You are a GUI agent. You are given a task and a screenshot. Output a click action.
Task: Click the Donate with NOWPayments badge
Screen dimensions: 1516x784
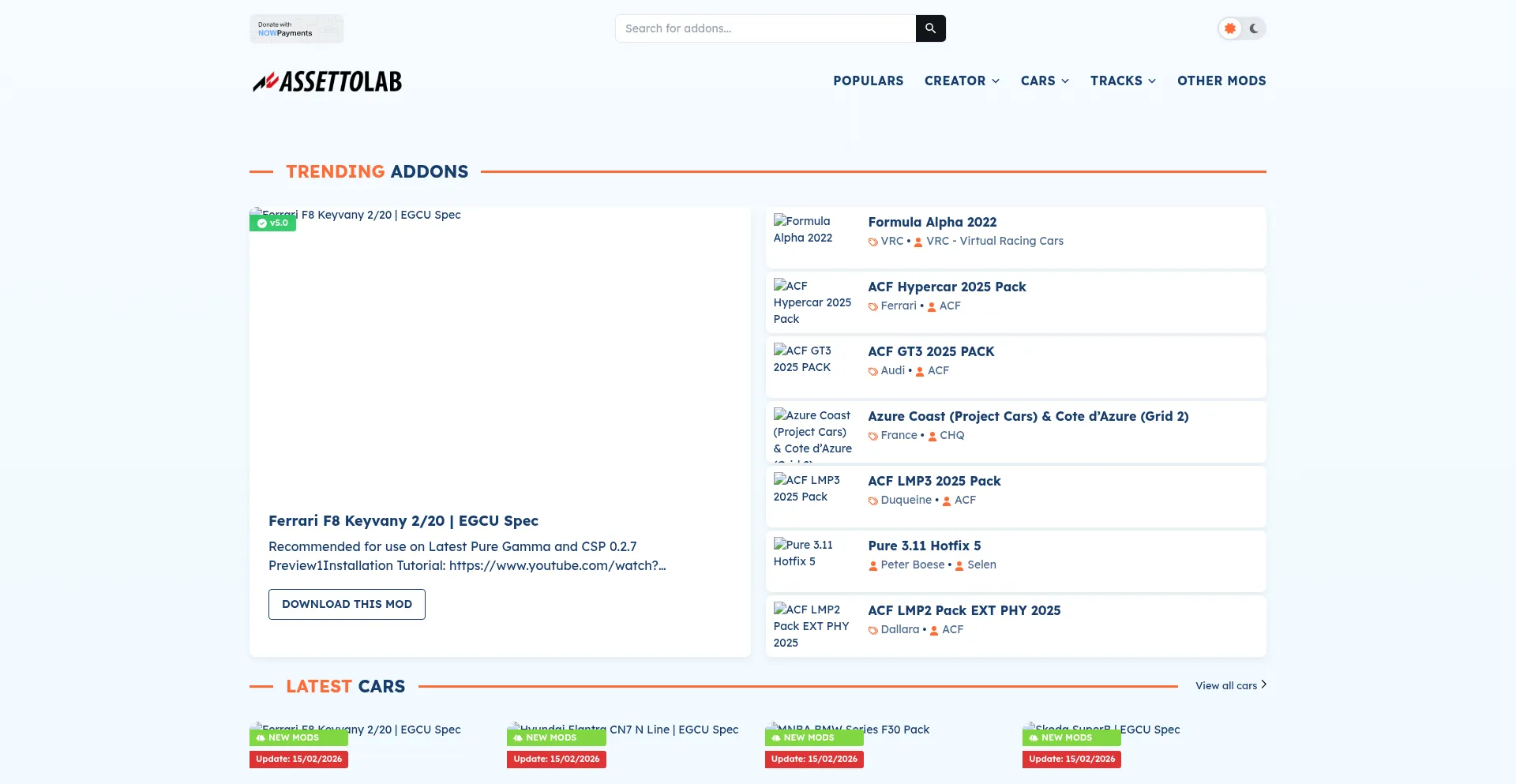click(x=296, y=28)
